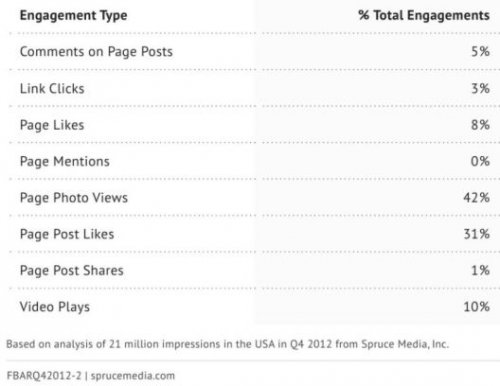
Task: Select the Page Likes row label
Action: pos(52,125)
